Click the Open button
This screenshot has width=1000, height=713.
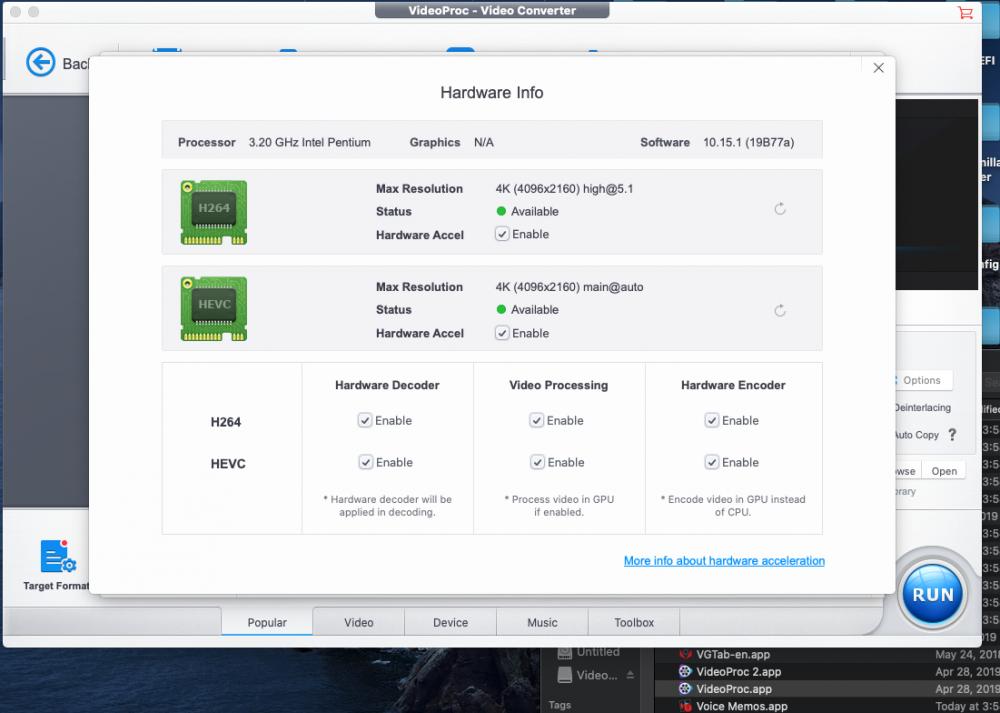944,471
